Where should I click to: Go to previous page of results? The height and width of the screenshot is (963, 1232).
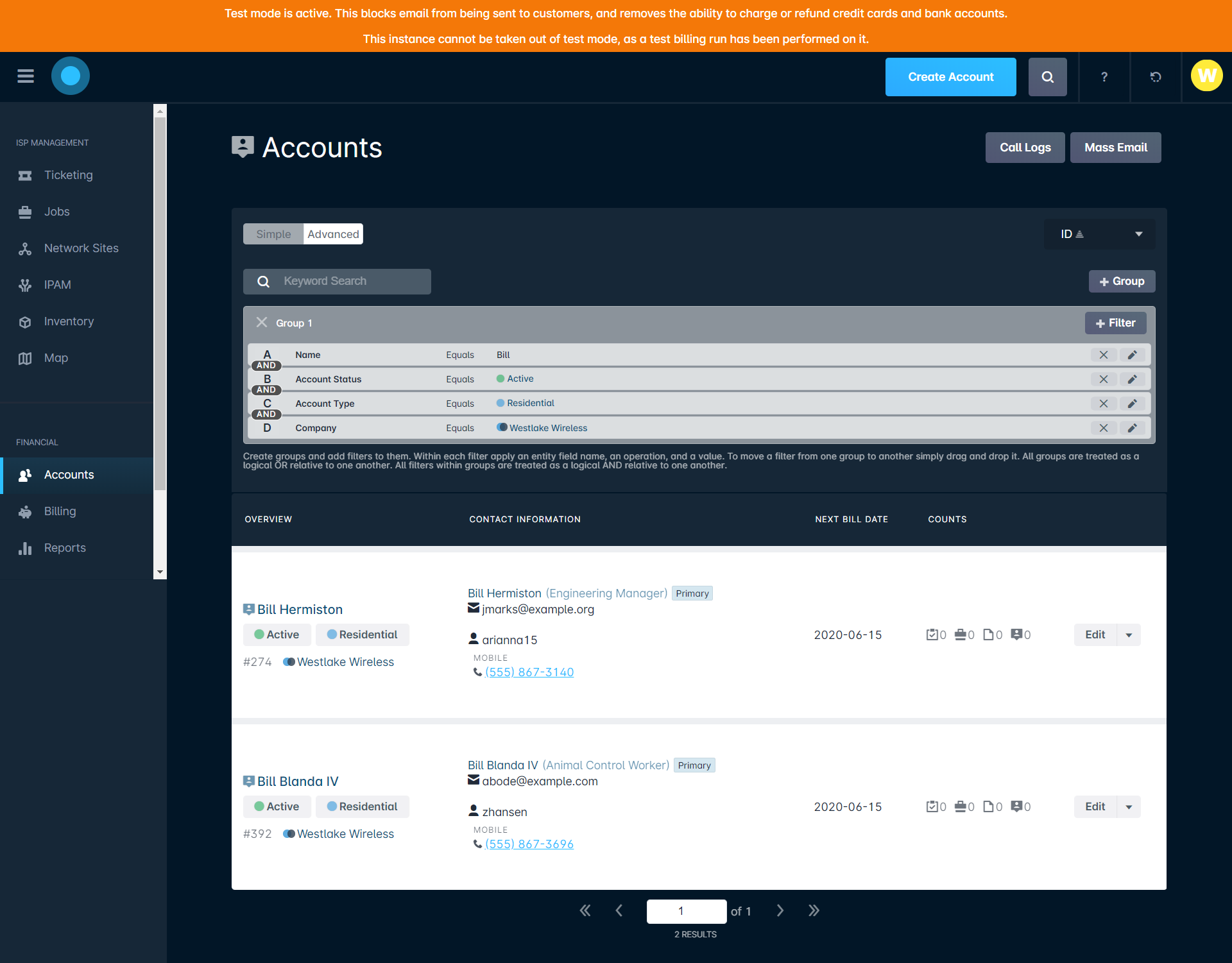click(619, 910)
